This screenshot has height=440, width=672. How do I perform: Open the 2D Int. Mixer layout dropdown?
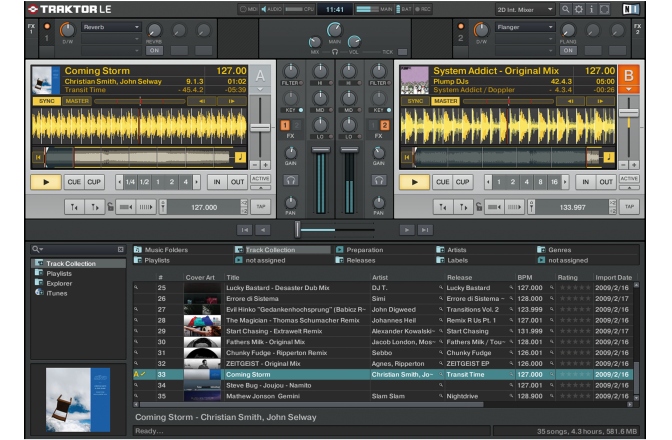click(x=525, y=9)
